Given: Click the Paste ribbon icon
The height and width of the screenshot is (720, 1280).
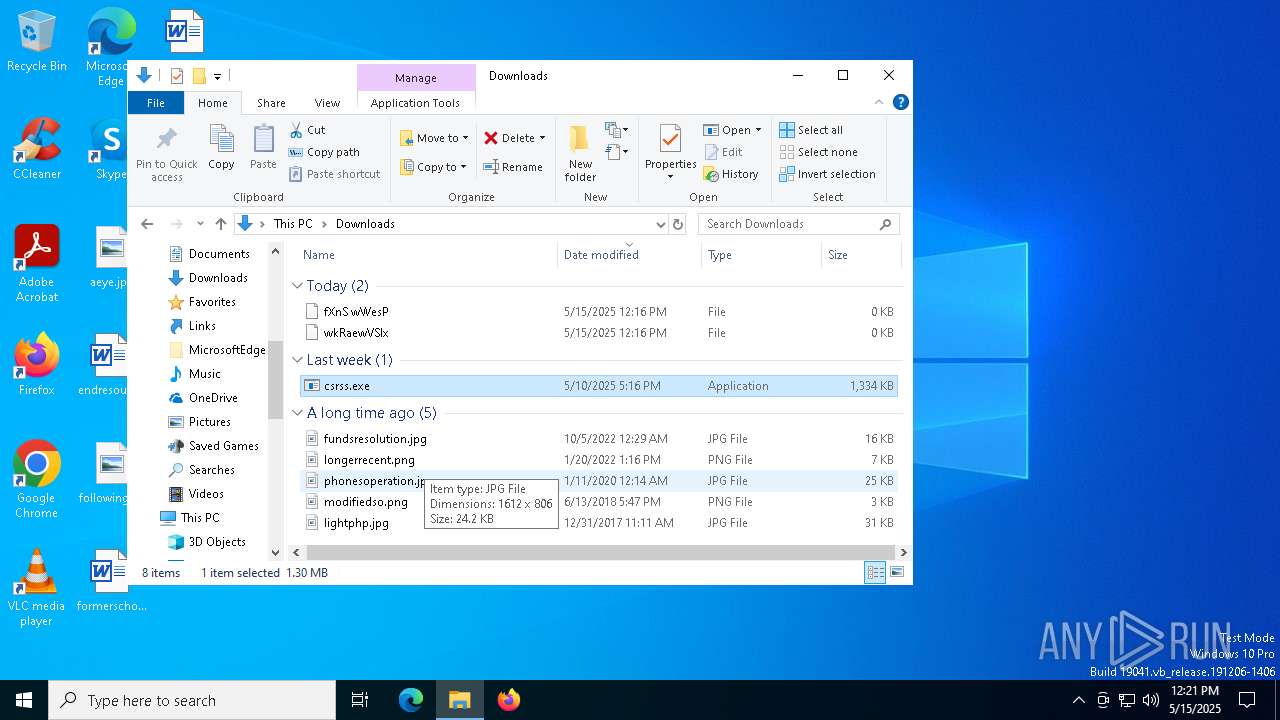Looking at the screenshot, I should point(263,148).
